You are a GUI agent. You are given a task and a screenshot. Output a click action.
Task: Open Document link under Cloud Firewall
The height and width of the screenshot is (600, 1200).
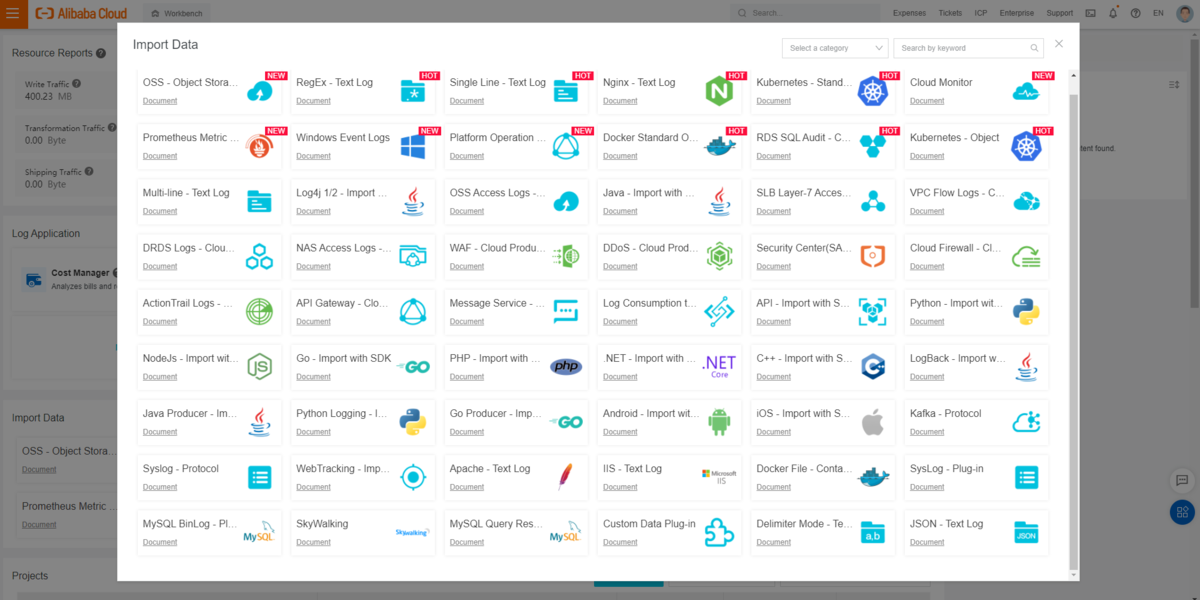927,266
